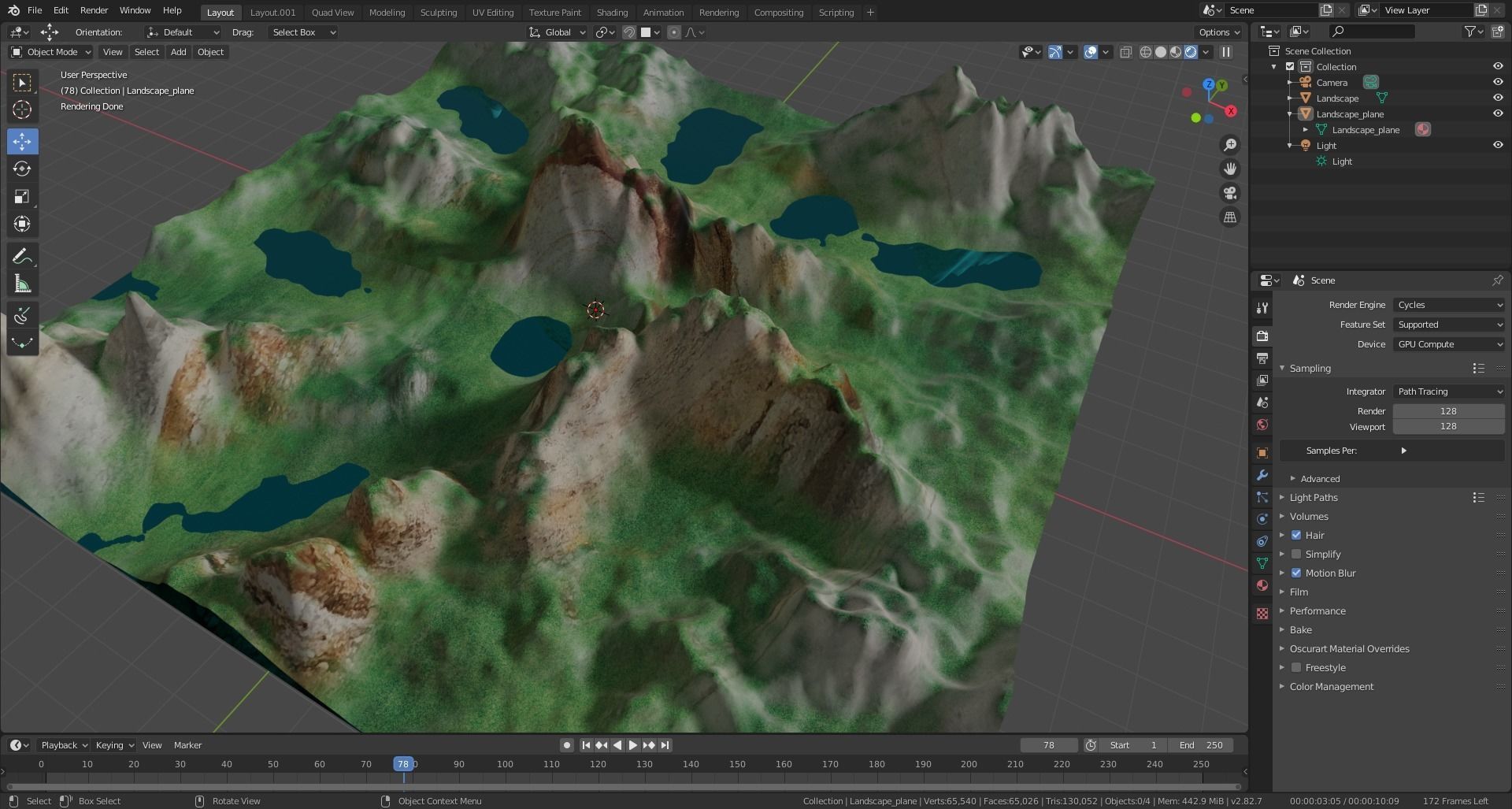
Task: Open the Render menu
Action: tap(94, 10)
